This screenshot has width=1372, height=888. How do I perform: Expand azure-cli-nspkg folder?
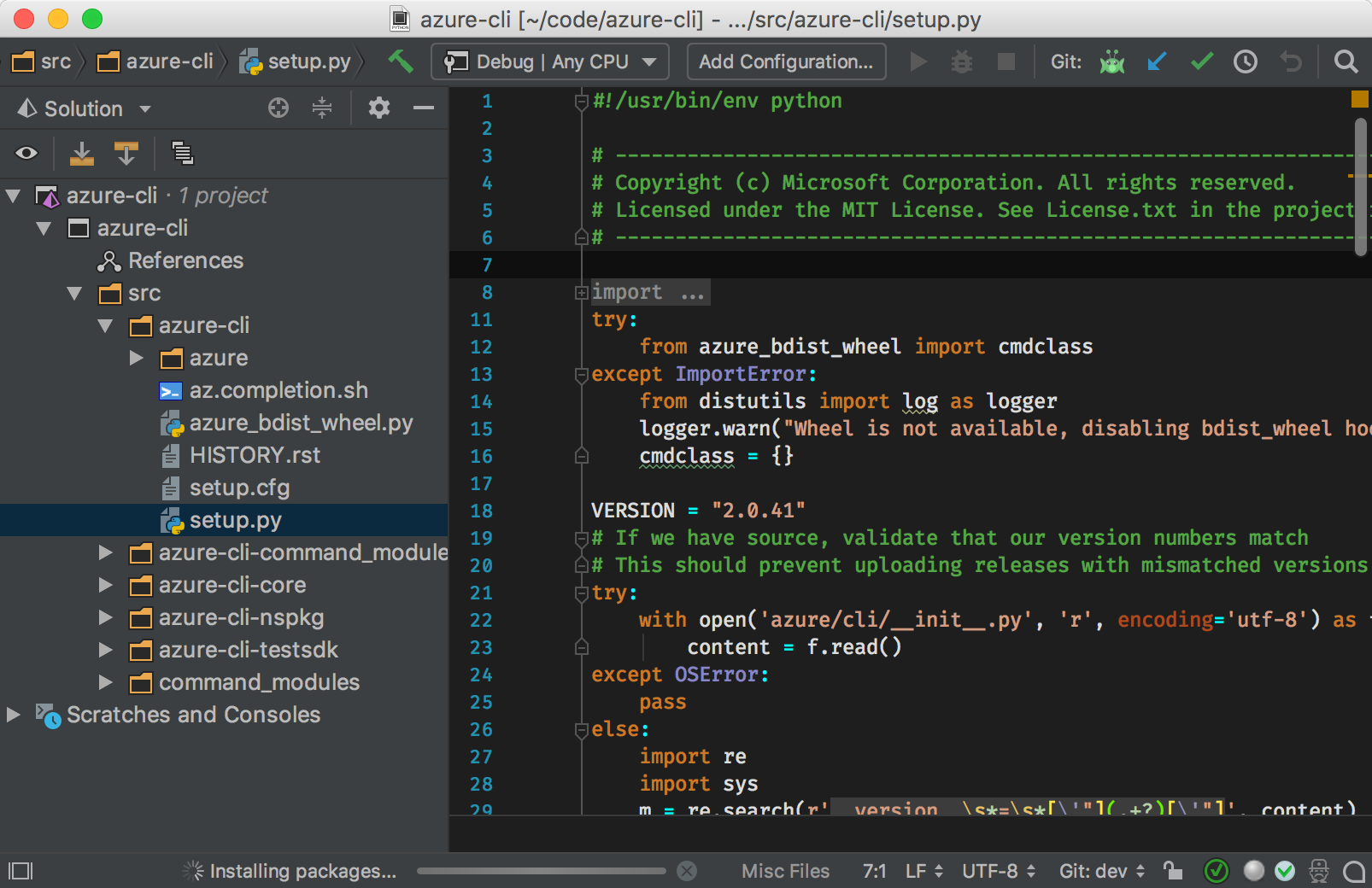pyautogui.click(x=105, y=617)
